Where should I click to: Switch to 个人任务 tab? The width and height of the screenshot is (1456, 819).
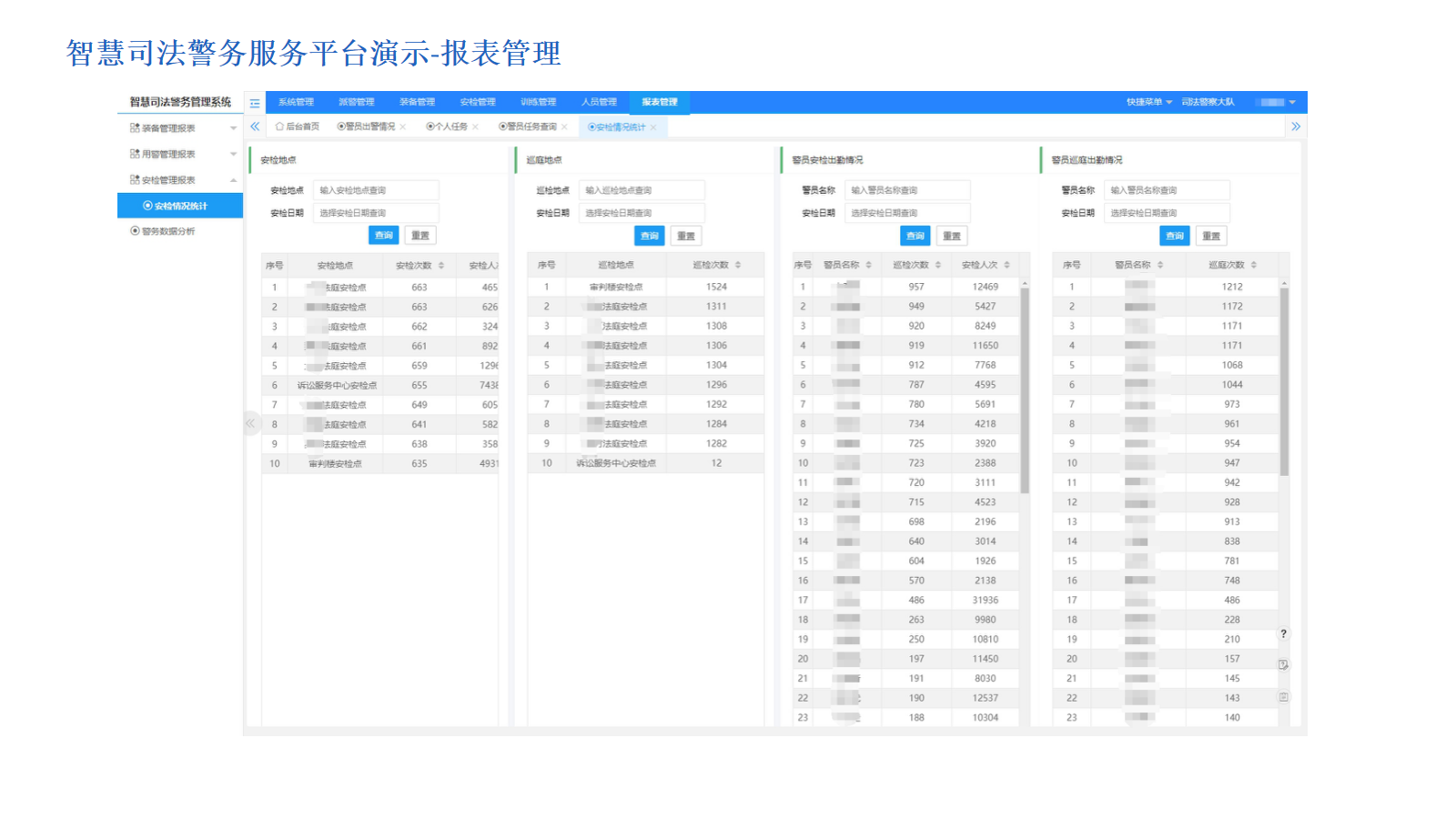click(x=447, y=127)
